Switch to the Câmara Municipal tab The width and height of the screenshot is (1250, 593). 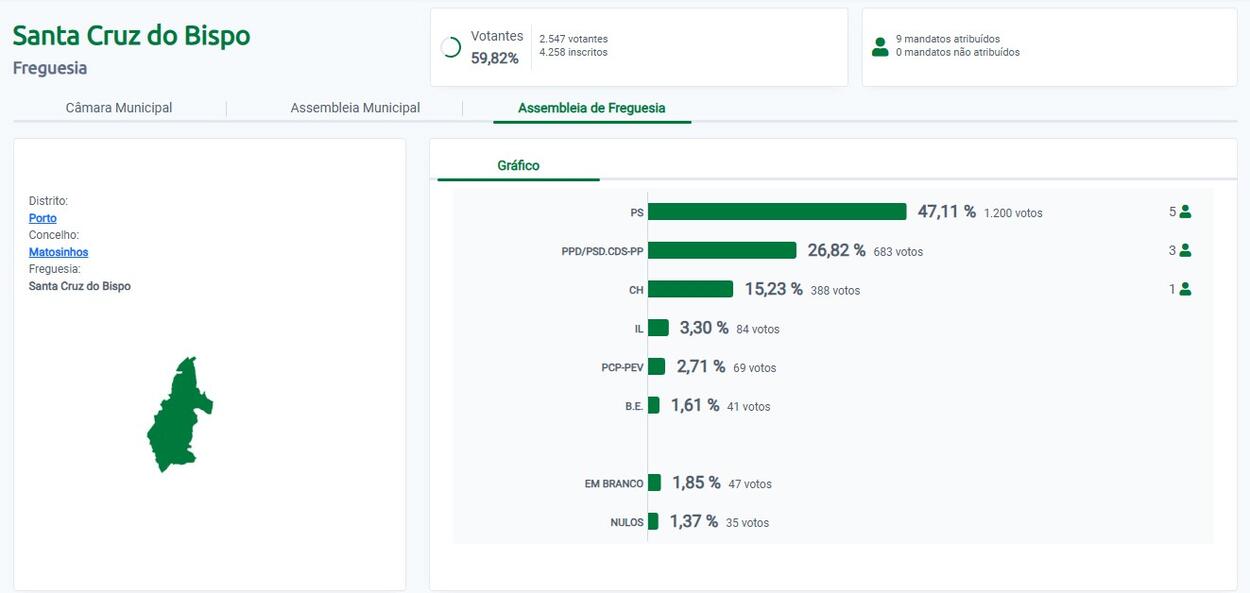(119, 108)
